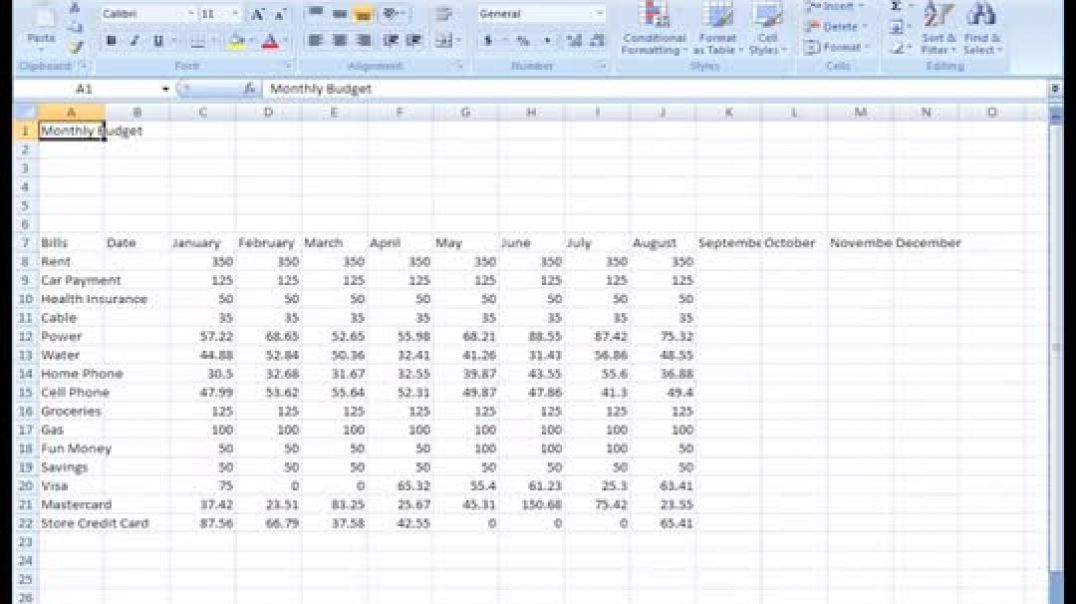Open Conditional Formatting menu

(654, 29)
